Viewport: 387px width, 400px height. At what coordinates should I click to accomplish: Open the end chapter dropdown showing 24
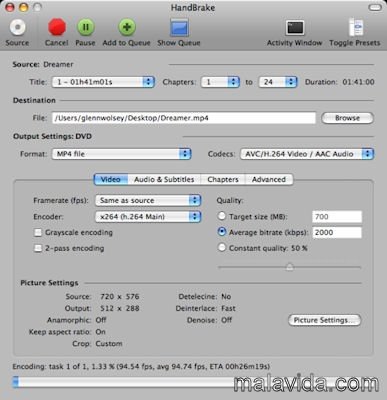point(278,82)
